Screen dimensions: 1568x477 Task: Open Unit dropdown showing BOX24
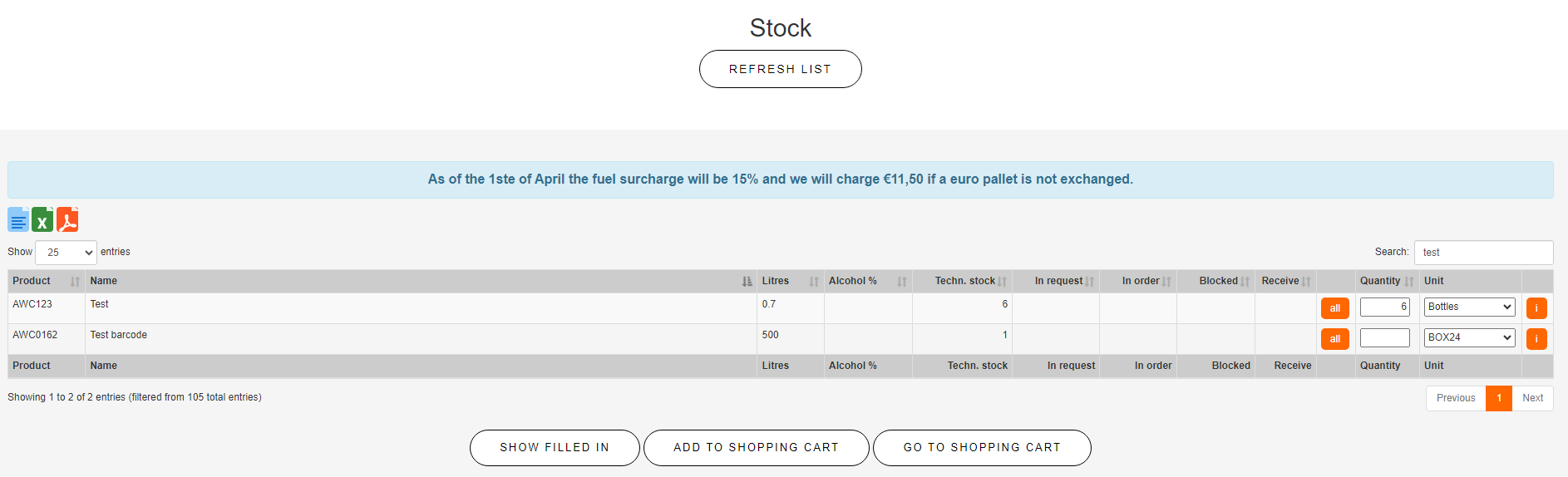[1469, 337]
